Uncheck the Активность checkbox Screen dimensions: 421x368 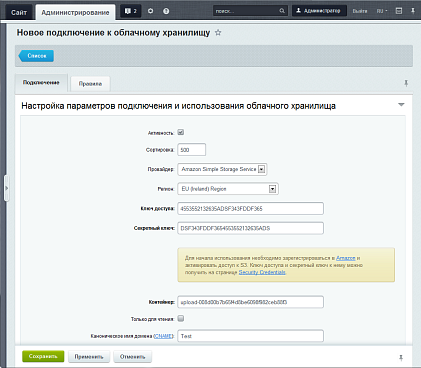pos(181,132)
